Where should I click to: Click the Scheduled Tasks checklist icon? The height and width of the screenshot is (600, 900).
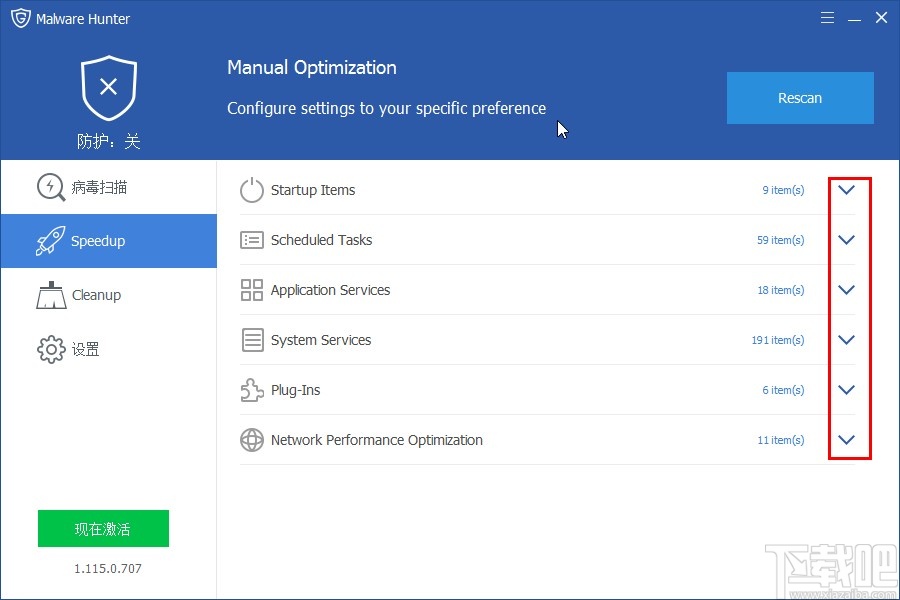[x=251, y=240]
